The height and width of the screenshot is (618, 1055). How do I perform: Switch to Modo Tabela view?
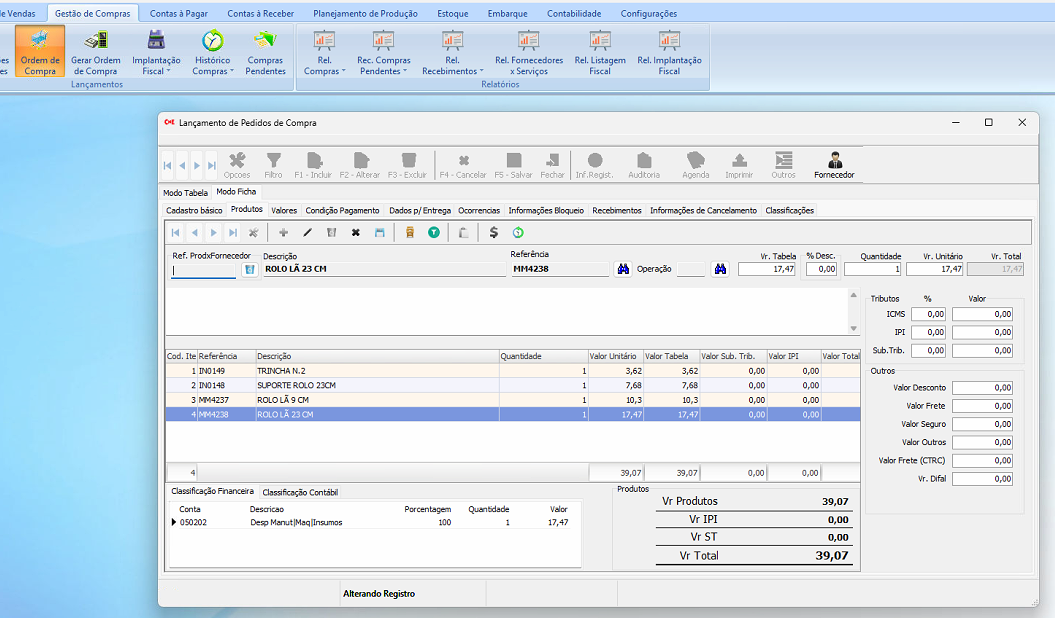tap(185, 192)
